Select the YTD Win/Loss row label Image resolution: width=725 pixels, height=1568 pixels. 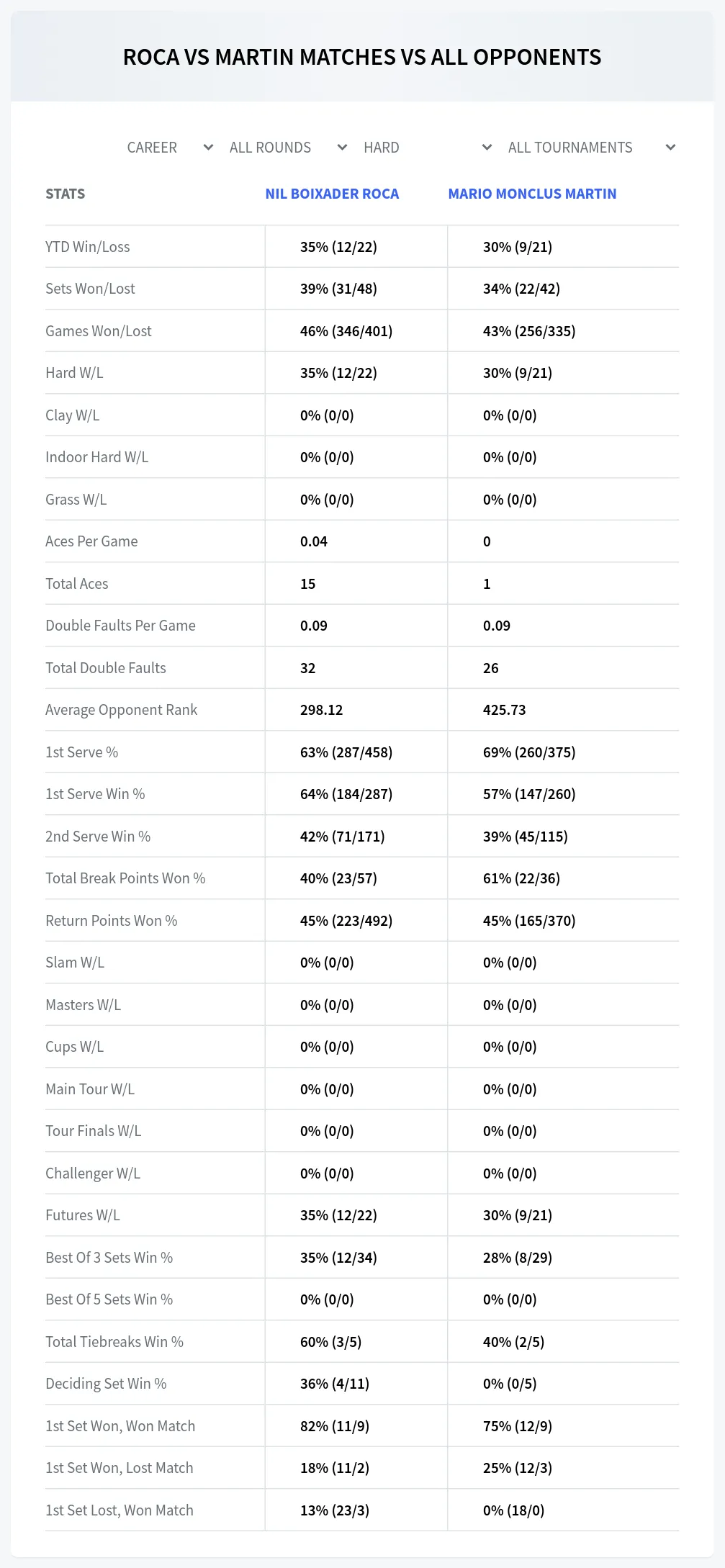[88, 247]
